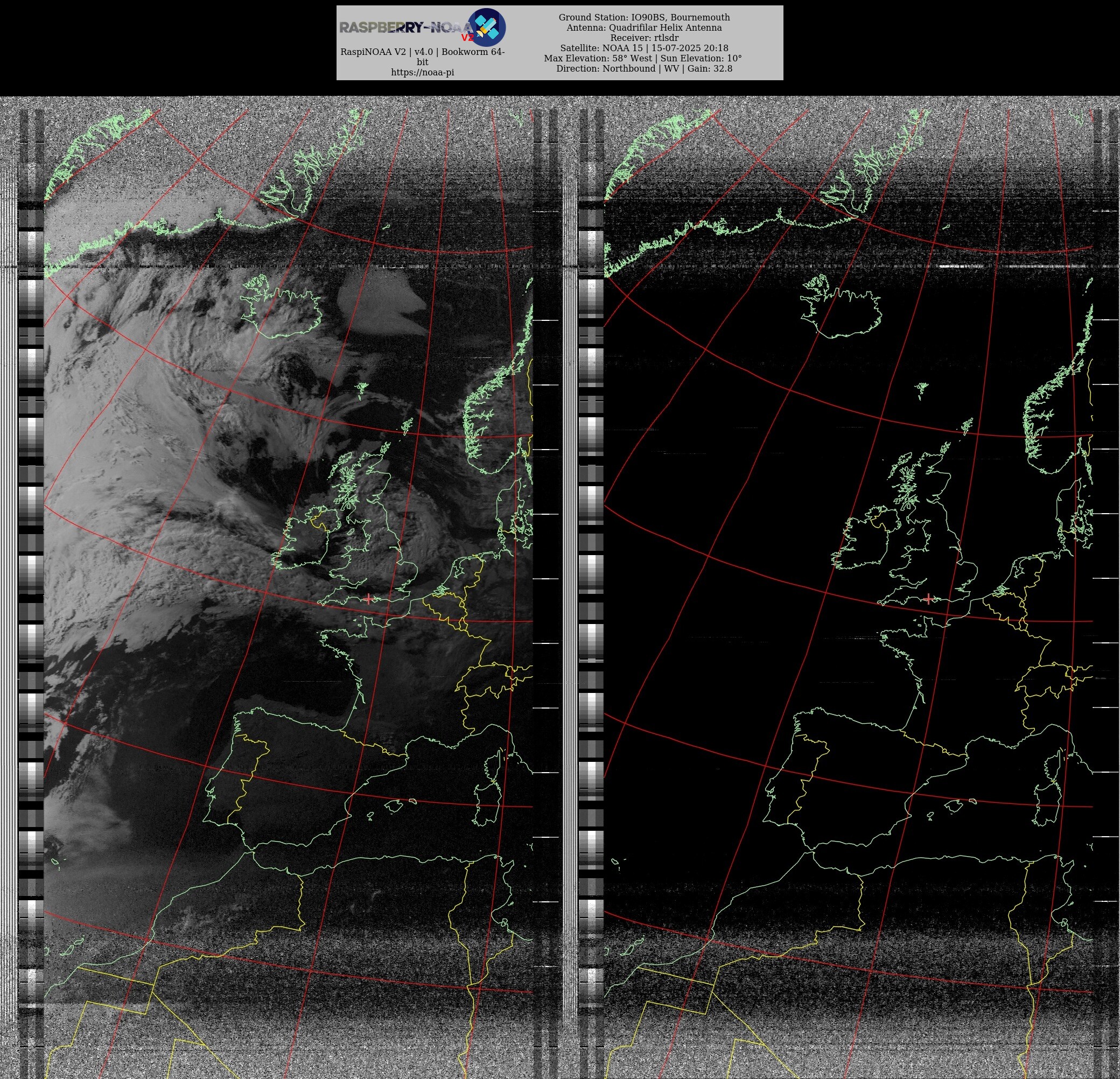Click the red ground-station cross on the left image
Viewport: 1120px width, 1079px height.
(x=368, y=598)
